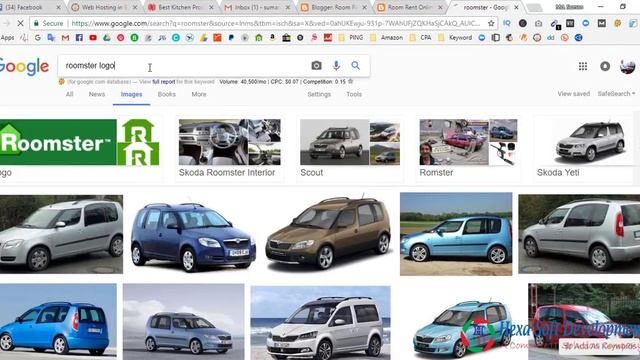
Task: Switch to the Web Hosting browser tab
Action: (103, 7)
